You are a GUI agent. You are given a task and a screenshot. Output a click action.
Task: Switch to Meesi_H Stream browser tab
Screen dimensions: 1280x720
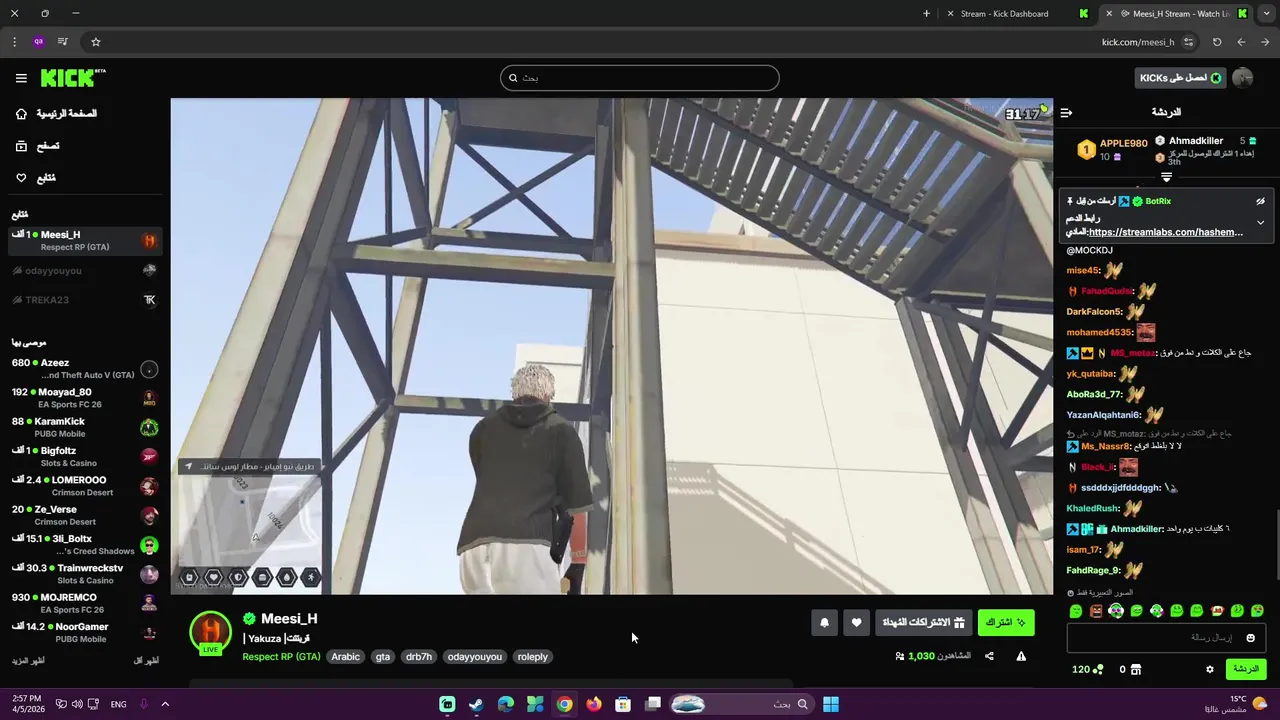pyautogui.click(x=1176, y=14)
